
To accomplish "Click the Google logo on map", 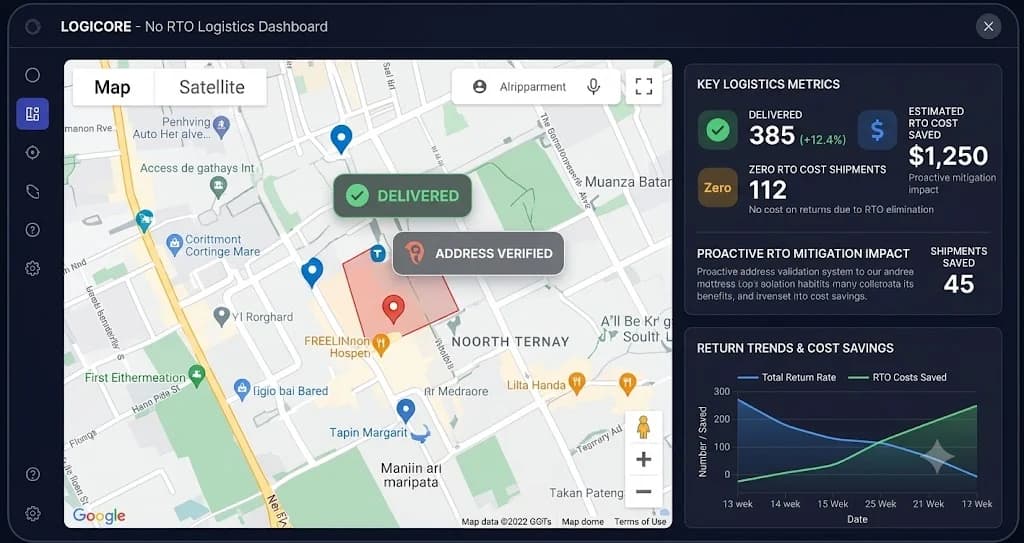I will pyautogui.click(x=99, y=516).
